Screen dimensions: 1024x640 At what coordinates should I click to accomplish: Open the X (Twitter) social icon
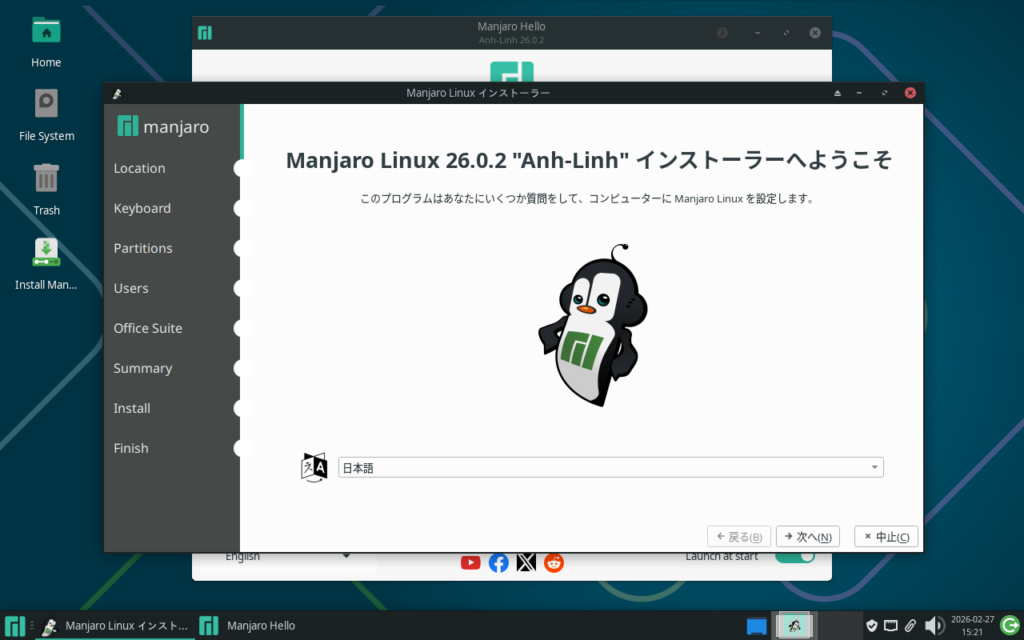click(526, 562)
